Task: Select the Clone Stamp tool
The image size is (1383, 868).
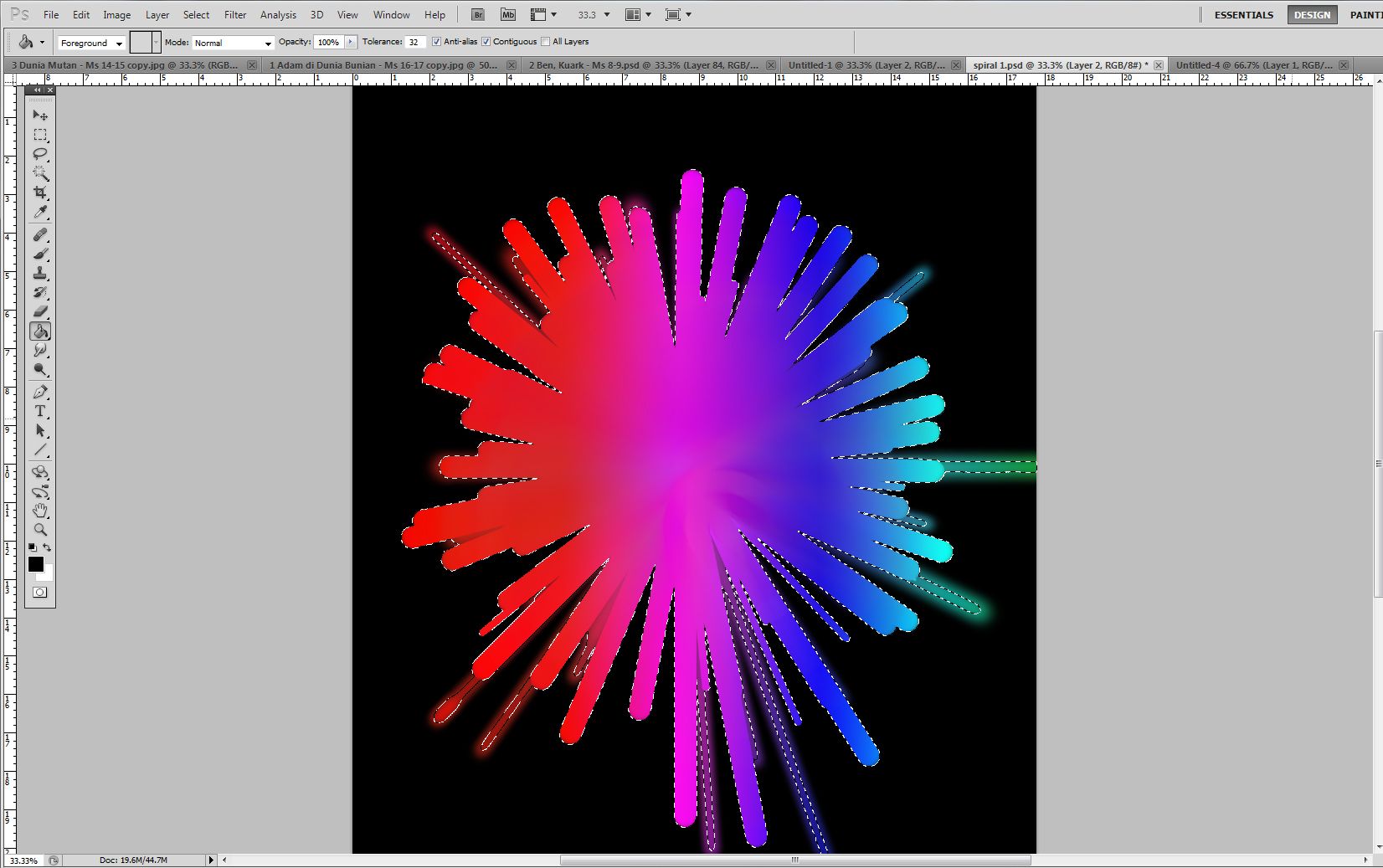Action: pyautogui.click(x=39, y=274)
